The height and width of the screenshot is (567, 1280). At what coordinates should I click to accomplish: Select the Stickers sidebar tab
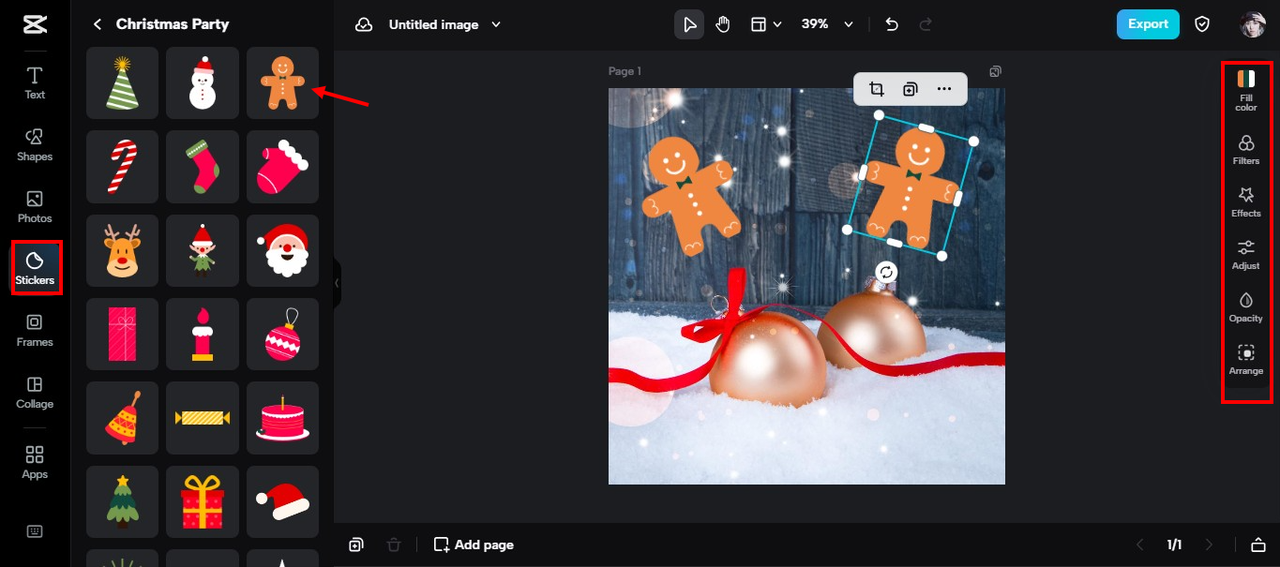(35, 268)
